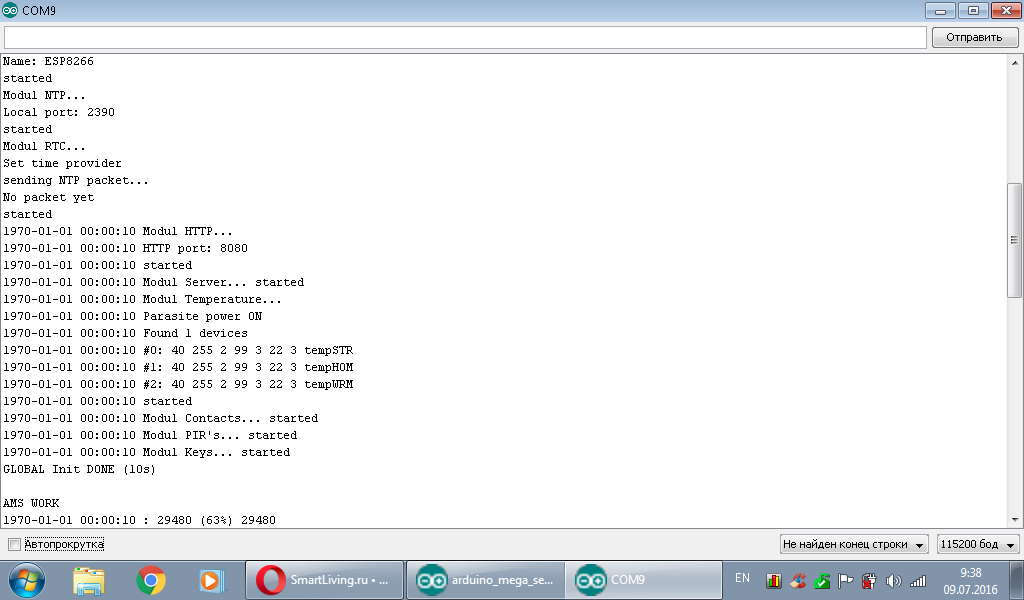Toggle the Автопрокрутка checkbox
Screen dimensions: 1024x600
click(x=14, y=543)
